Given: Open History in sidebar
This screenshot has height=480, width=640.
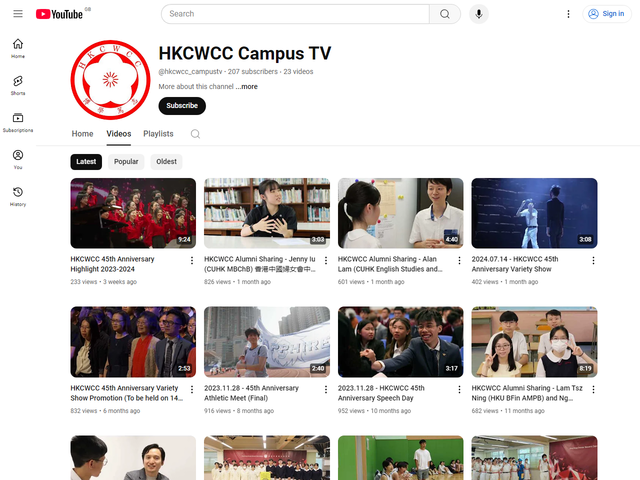Looking at the screenshot, I should click(18, 196).
